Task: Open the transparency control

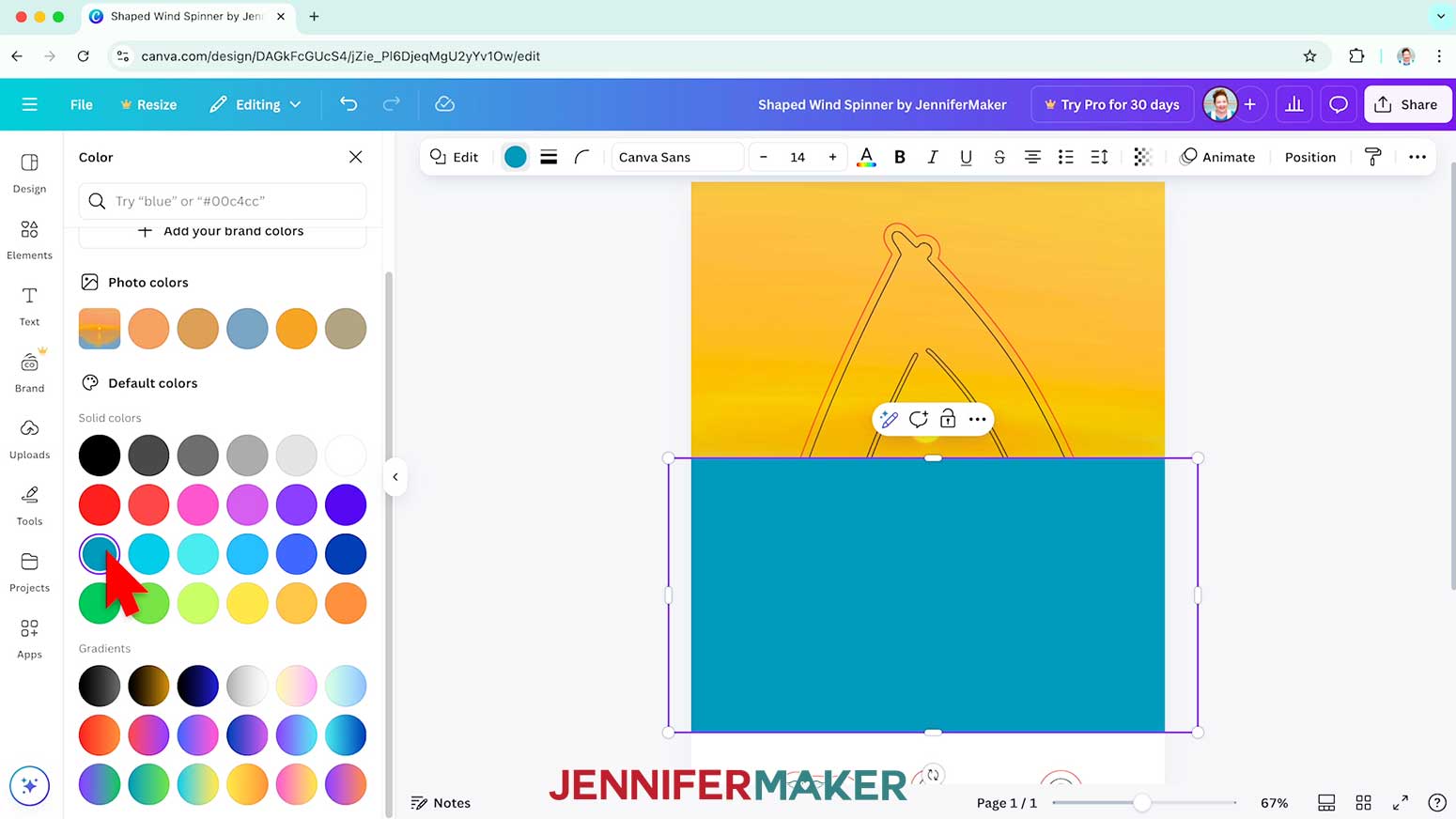Action: pos(1142,157)
